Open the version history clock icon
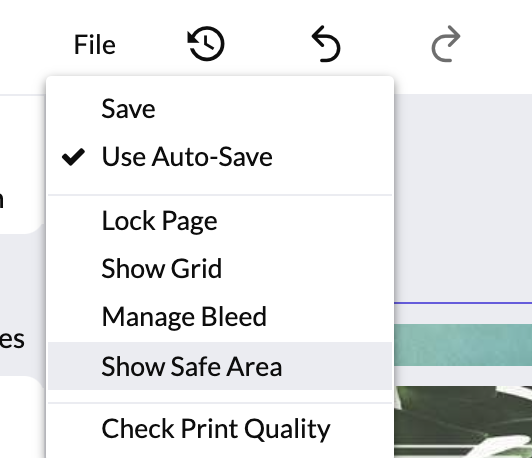This screenshot has width=532, height=458. [x=206, y=44]
